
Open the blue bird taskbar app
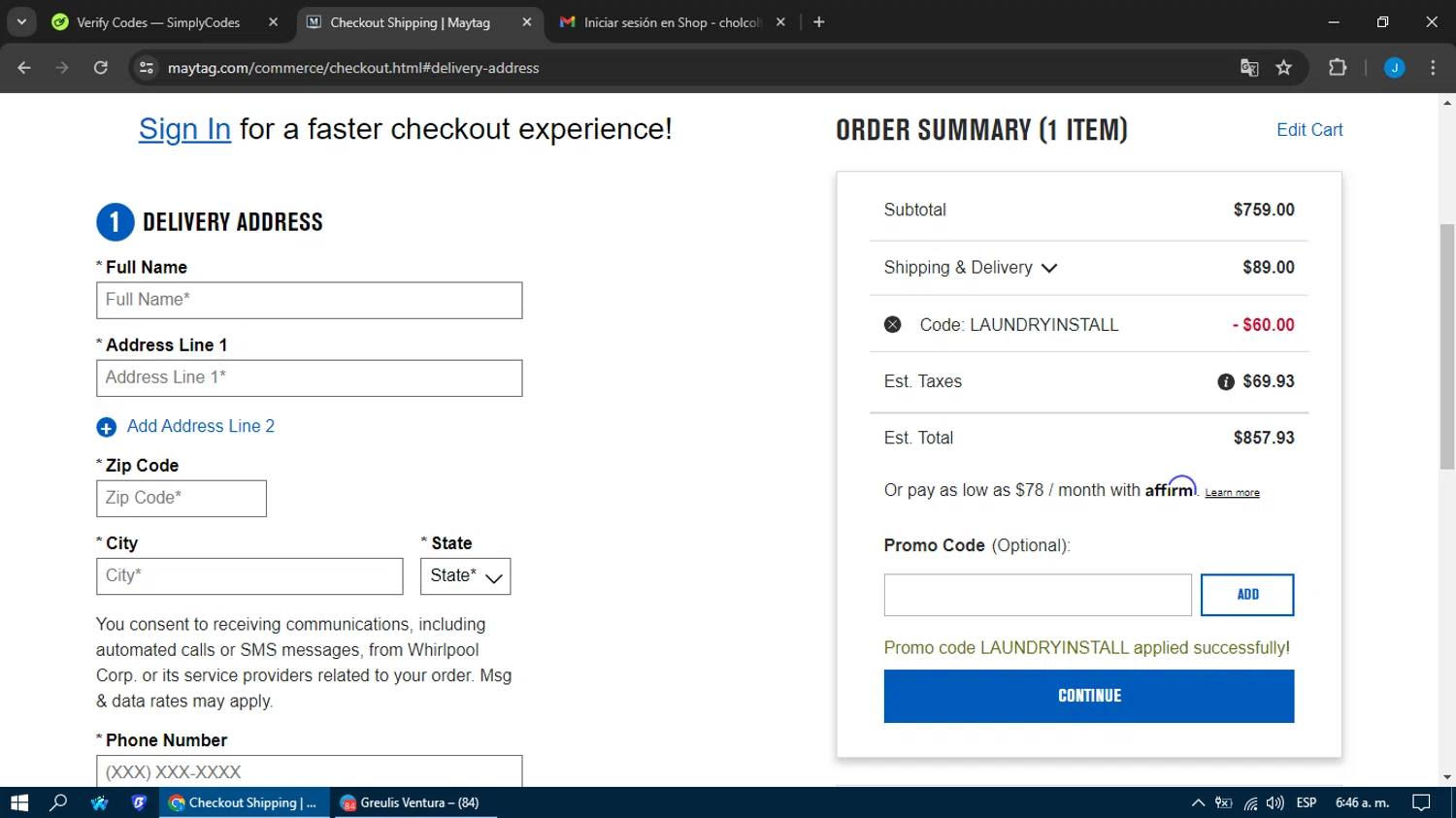(99, 802)
